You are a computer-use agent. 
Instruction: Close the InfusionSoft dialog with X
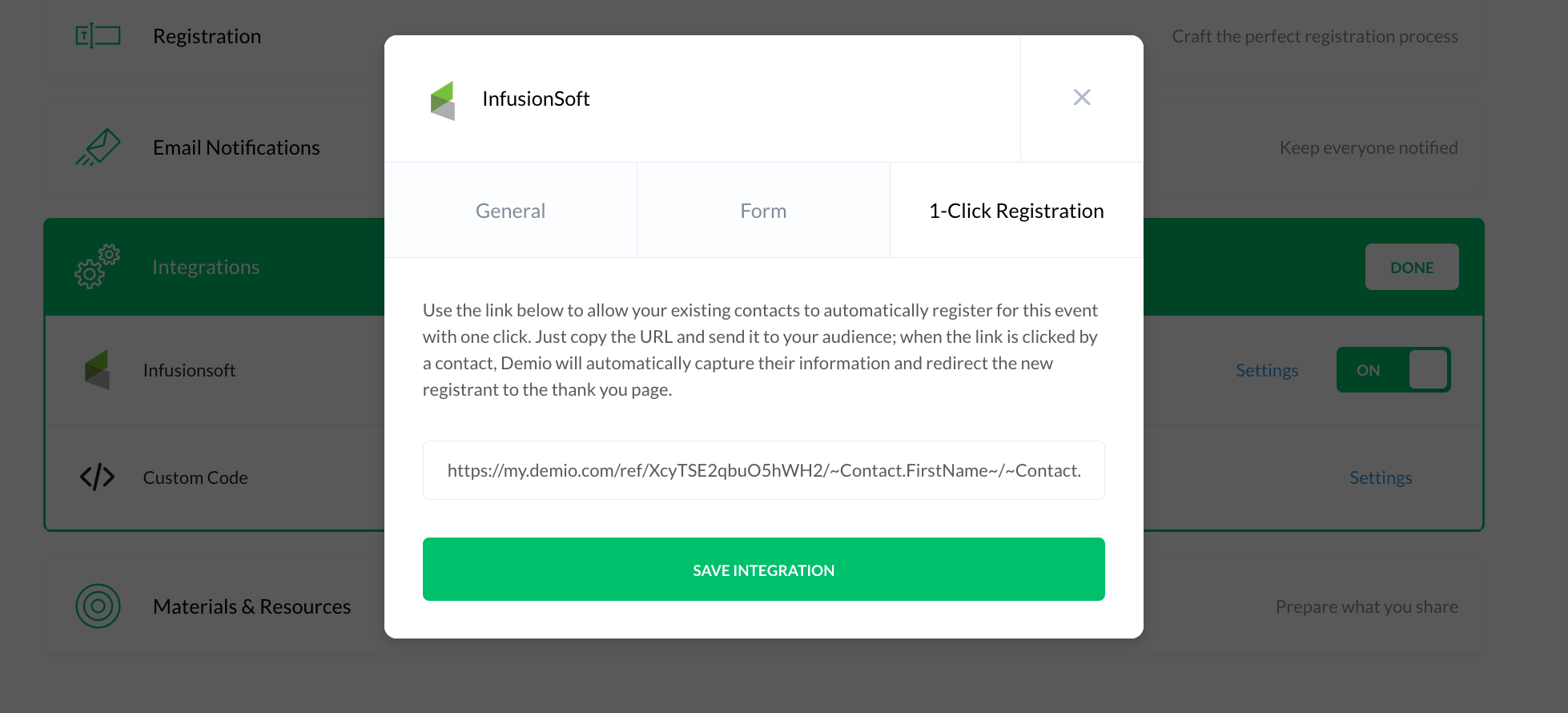point(1082,98)
